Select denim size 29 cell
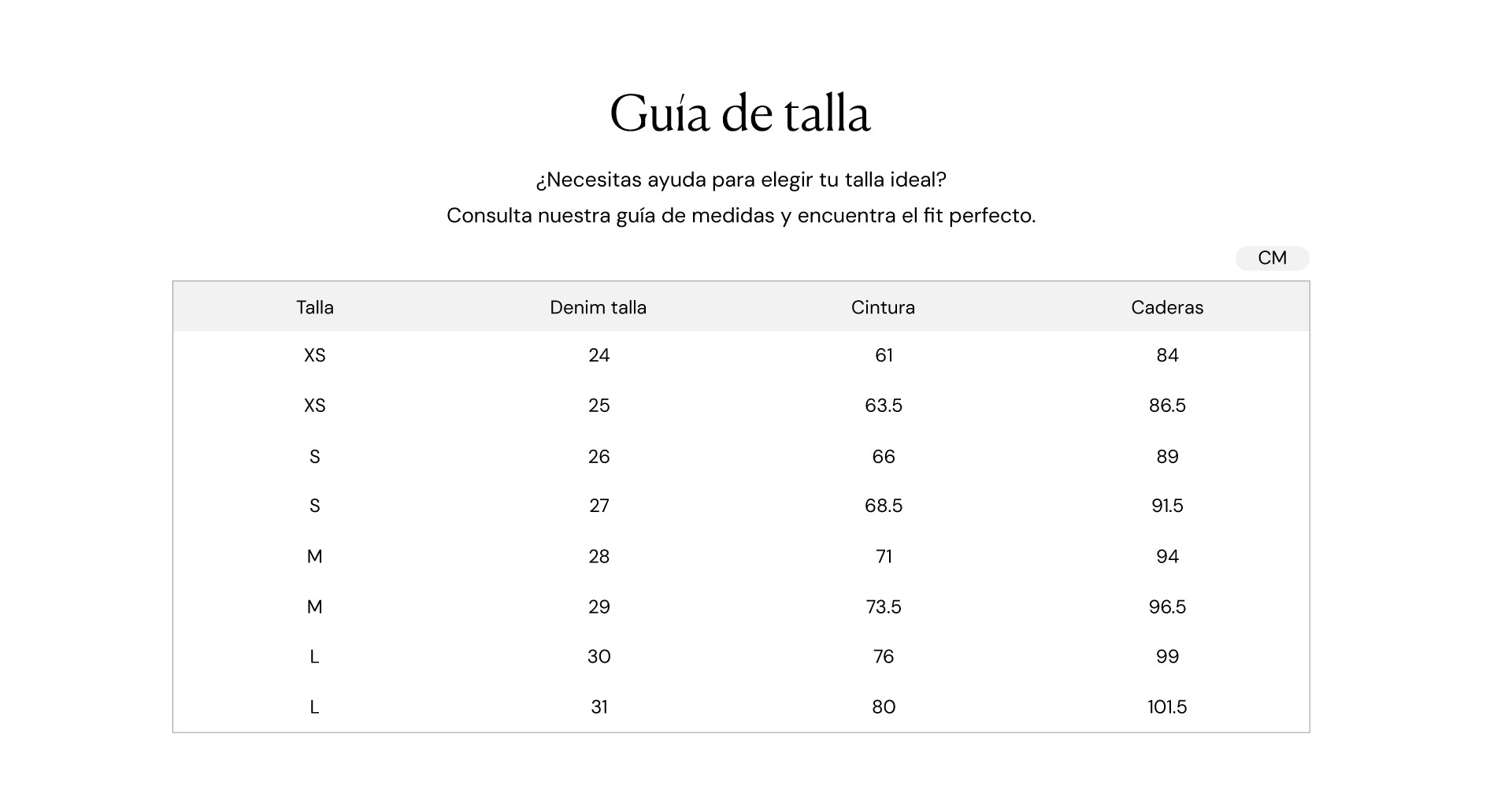1512x805 pixels. click(598, 607)
